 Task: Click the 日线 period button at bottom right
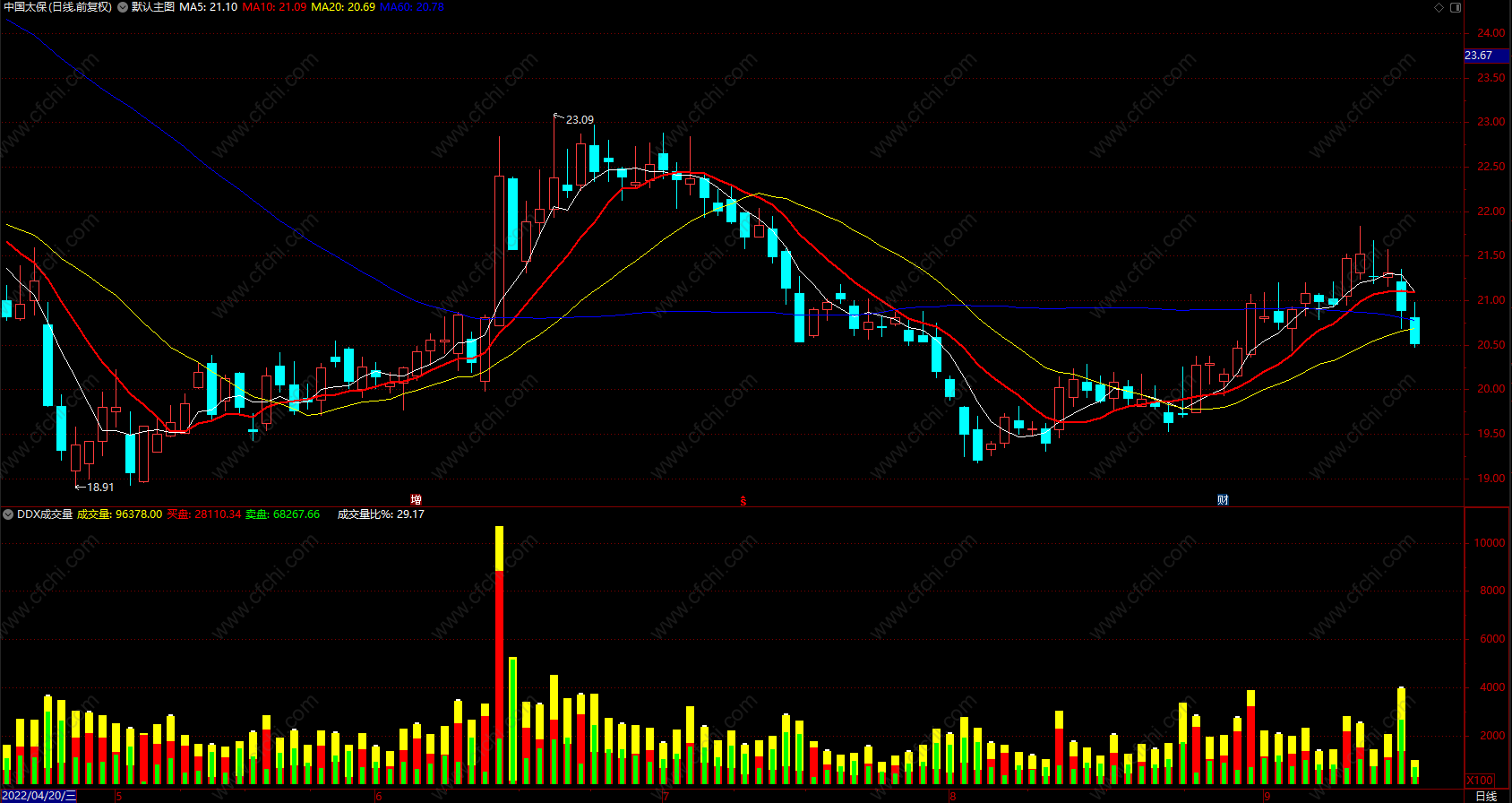pyautogui.click(x=1486, y=796)
